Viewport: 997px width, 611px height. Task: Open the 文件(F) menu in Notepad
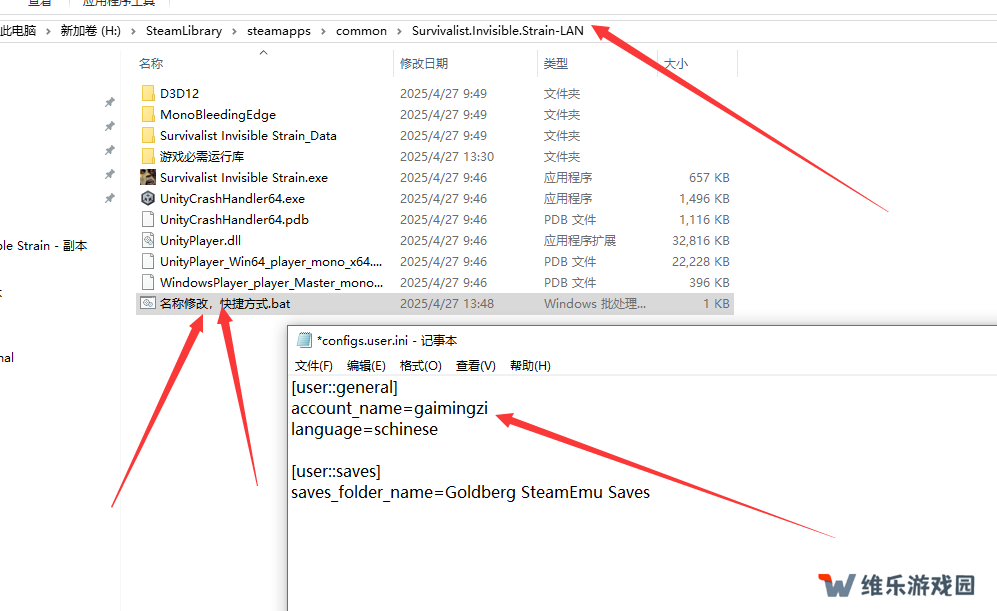pyautogui.click(x=314, y=366)
